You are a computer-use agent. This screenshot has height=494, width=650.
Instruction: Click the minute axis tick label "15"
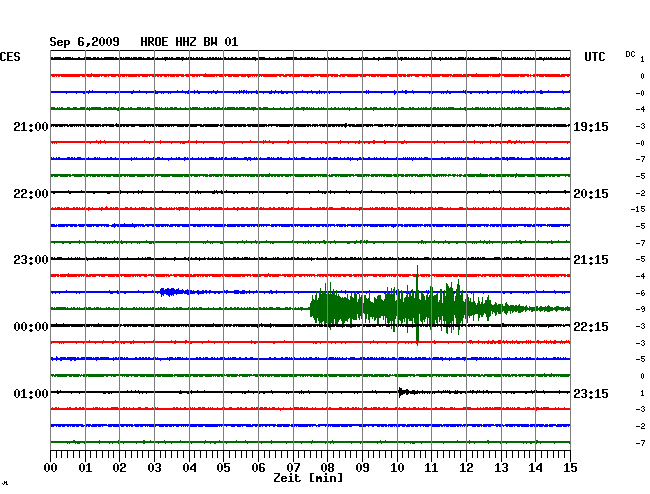click(570, 468)
